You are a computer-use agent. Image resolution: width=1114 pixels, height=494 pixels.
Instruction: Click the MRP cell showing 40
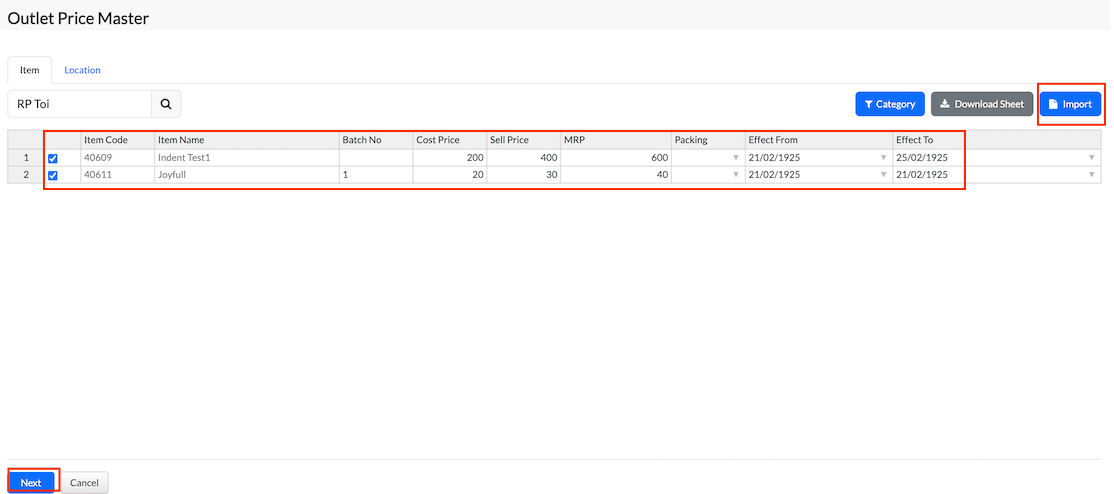click(617, 175)
